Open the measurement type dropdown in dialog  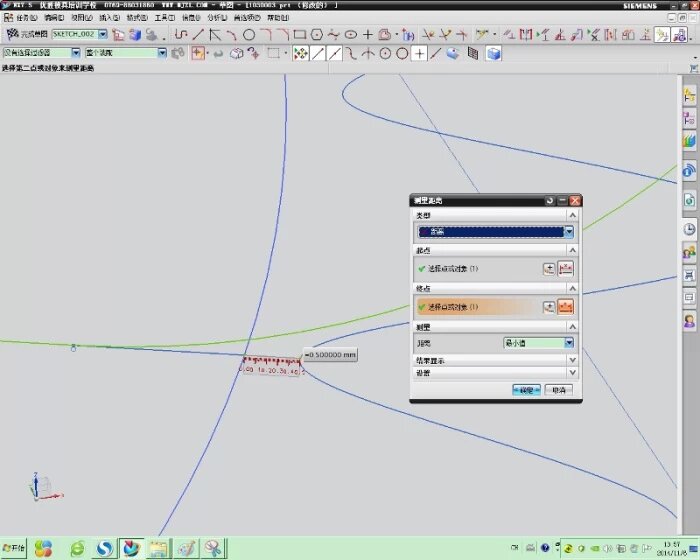569,232
